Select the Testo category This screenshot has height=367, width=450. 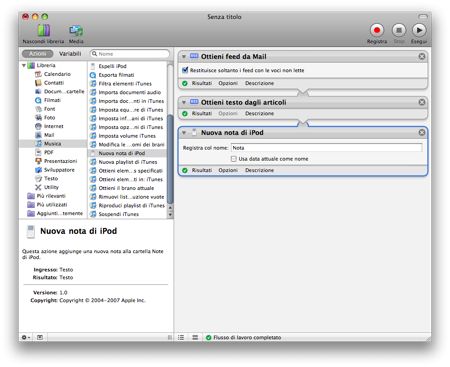click(47, 178)
